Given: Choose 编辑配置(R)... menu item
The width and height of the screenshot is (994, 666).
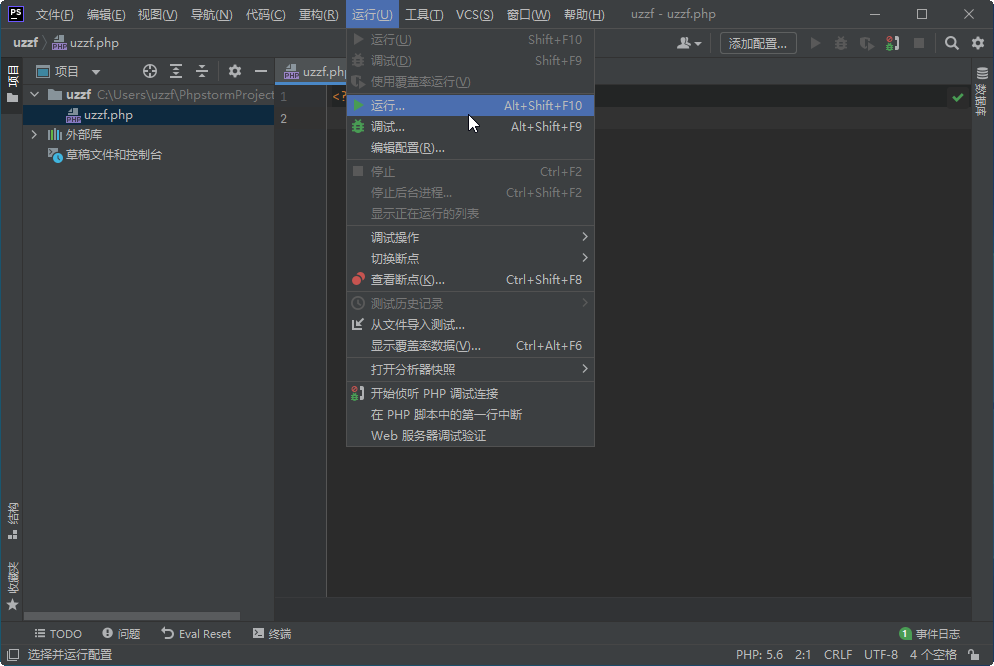Looking at the screenshot, I should click(470, 148).
